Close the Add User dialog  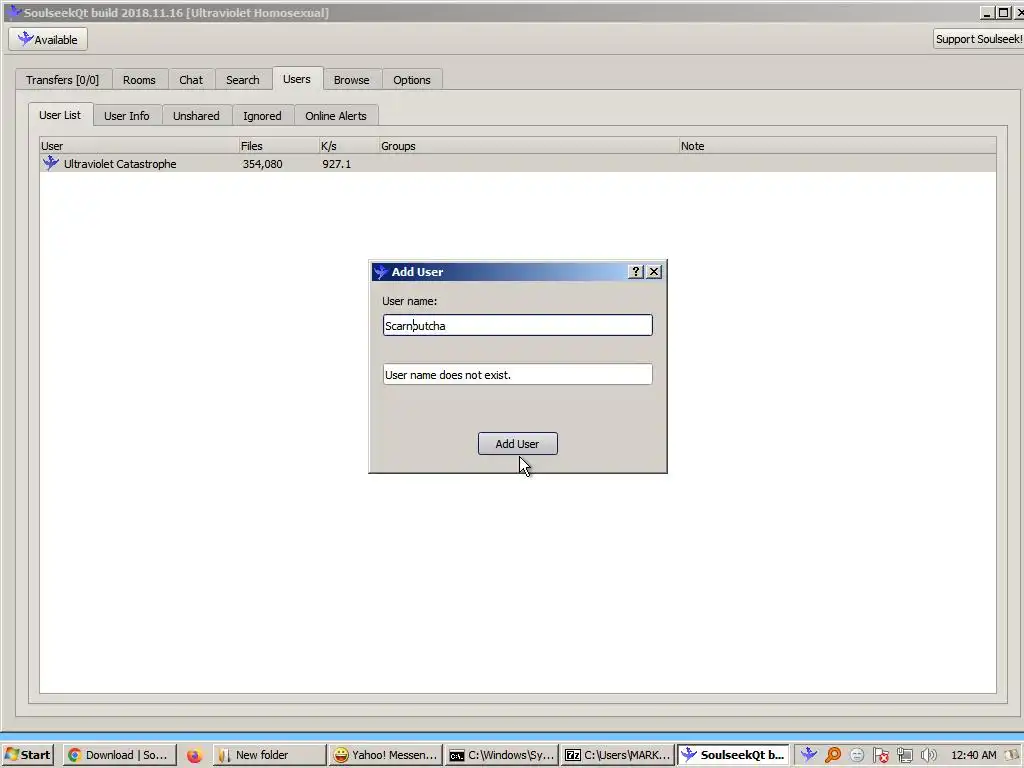pyautogui.click(x=654, y=272)
